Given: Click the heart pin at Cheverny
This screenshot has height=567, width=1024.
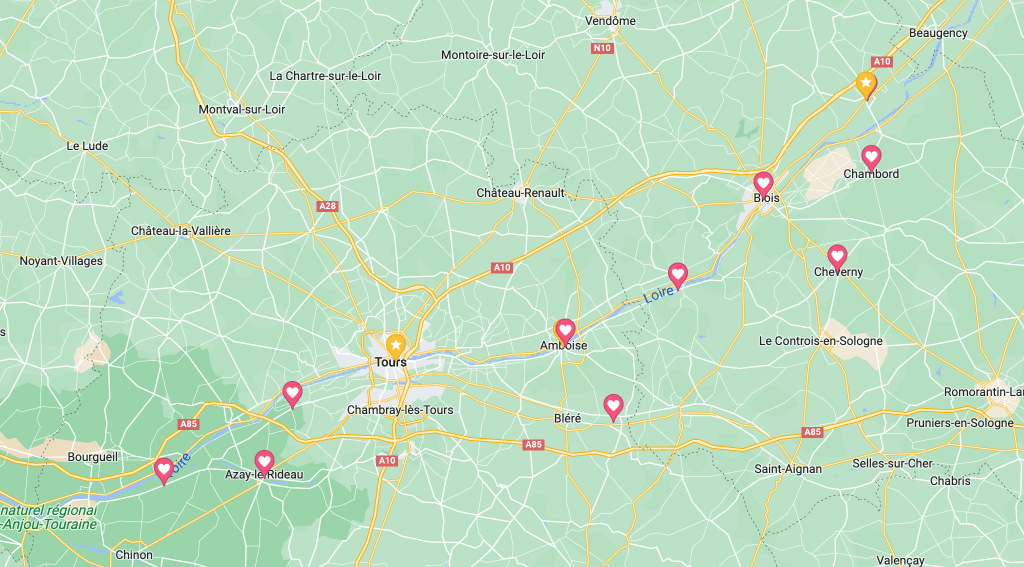Looking at the screenshot, I should tap(837, 257).
